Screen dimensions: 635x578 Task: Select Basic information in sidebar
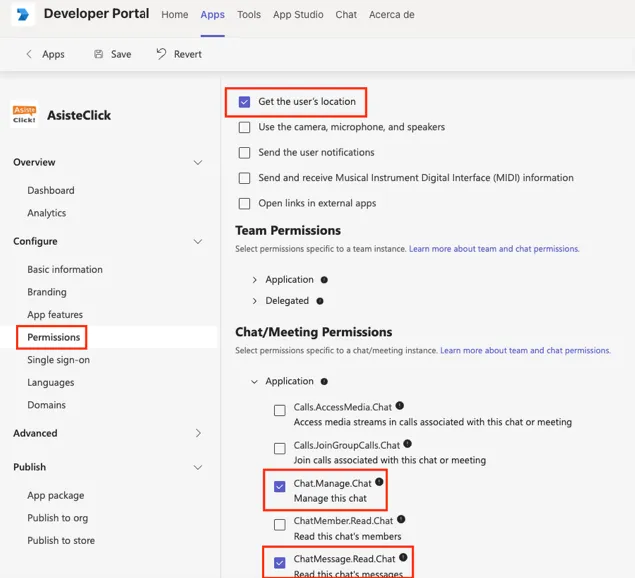[x=65, y=269]
